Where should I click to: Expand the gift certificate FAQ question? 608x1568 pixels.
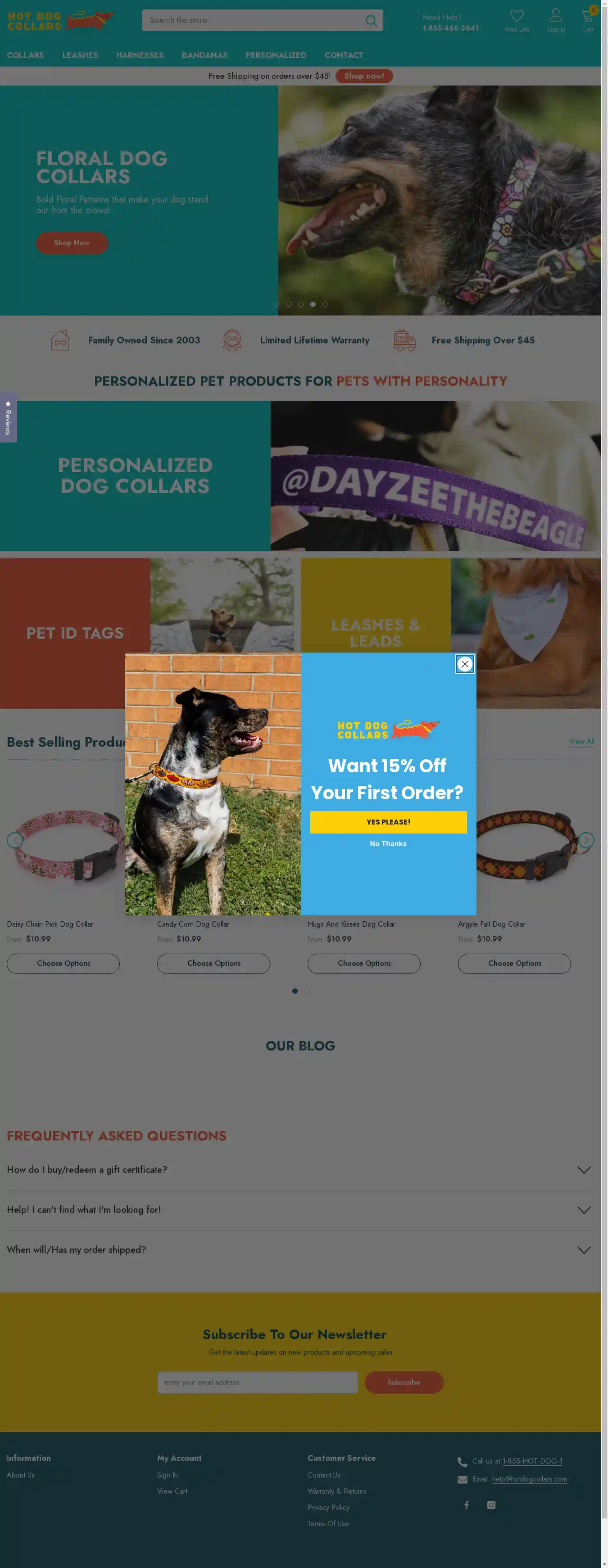coord(300,1170)
